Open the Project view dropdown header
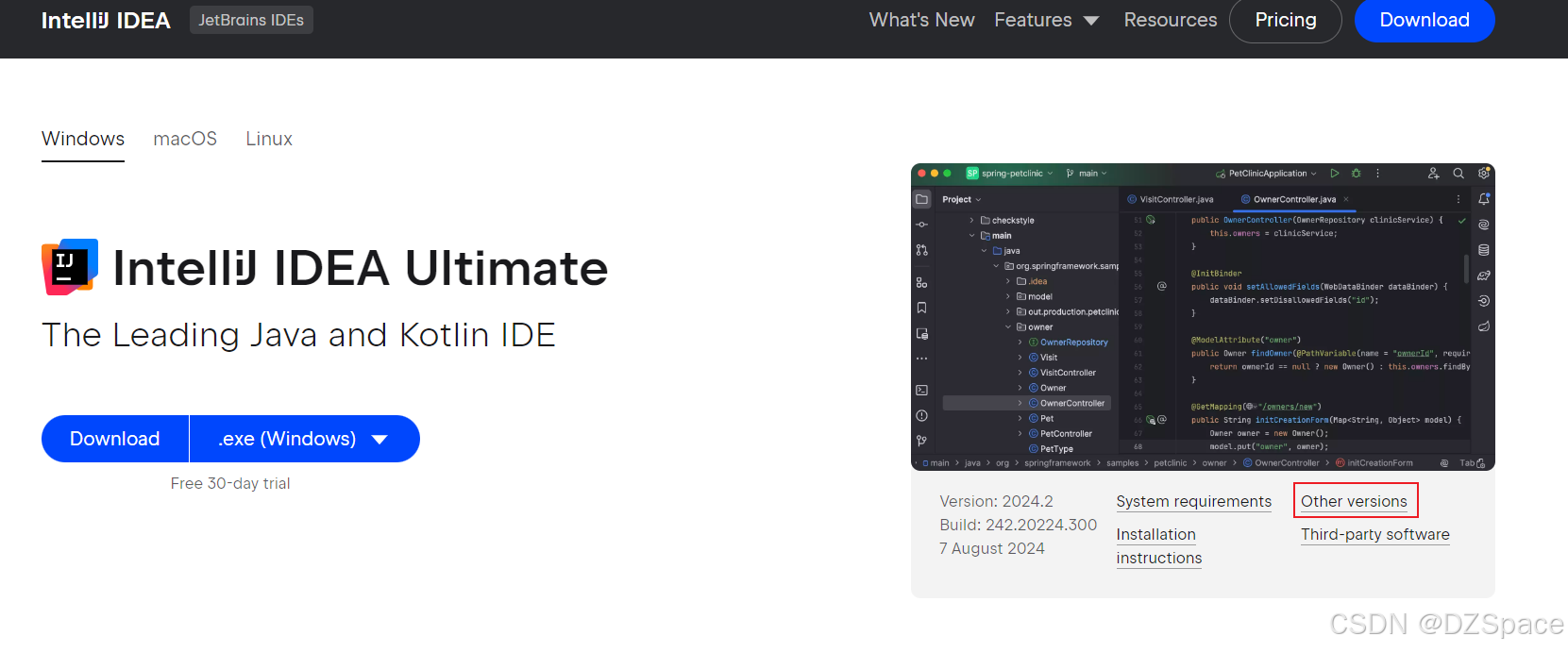This screenshot has width=1568, height=652. [x=962, y=199]
